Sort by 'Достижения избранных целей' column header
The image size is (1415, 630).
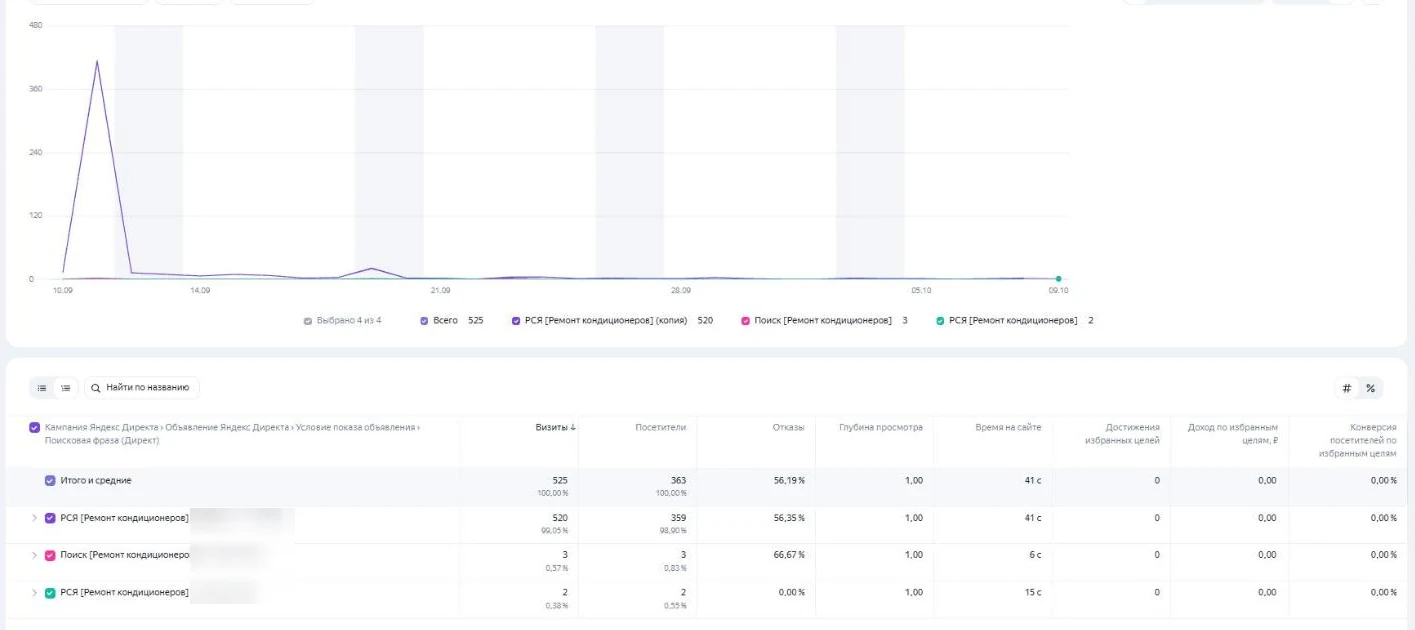point(1122,434)
